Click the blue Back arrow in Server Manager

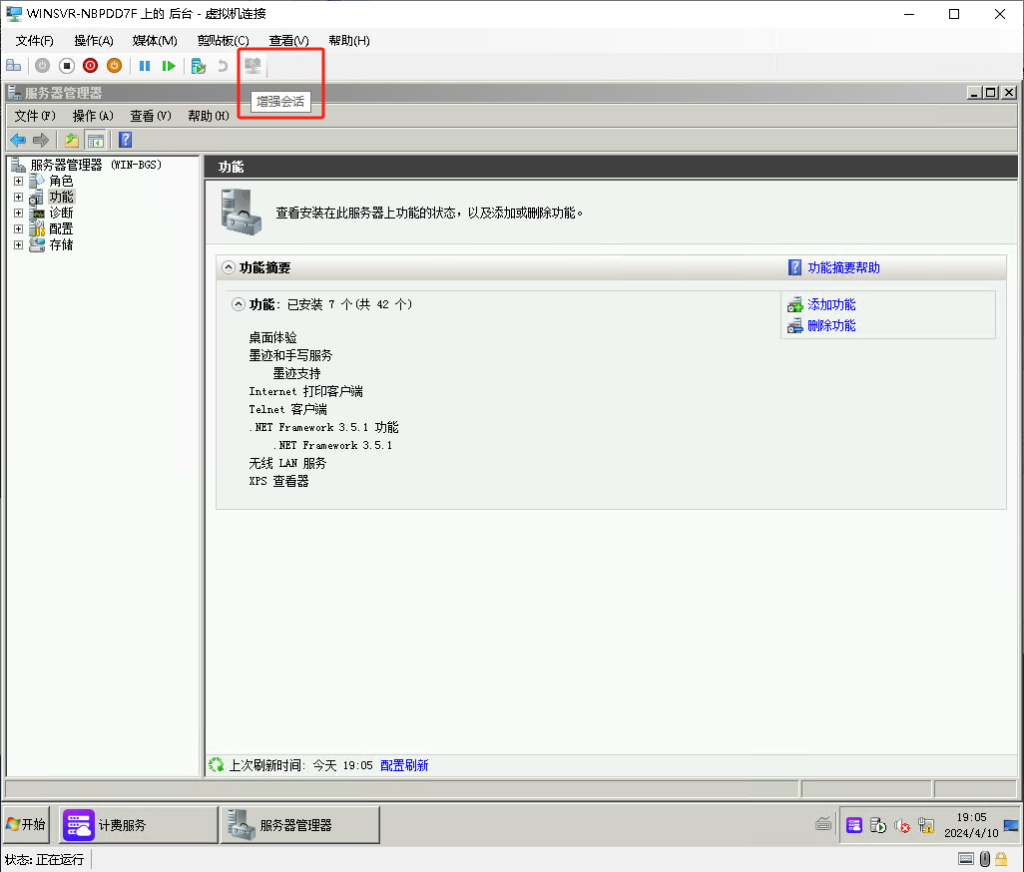coord(17,140)
